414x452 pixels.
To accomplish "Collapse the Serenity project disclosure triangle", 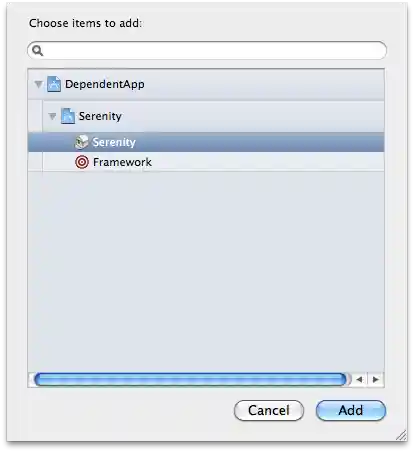I will tap(52, 116).
